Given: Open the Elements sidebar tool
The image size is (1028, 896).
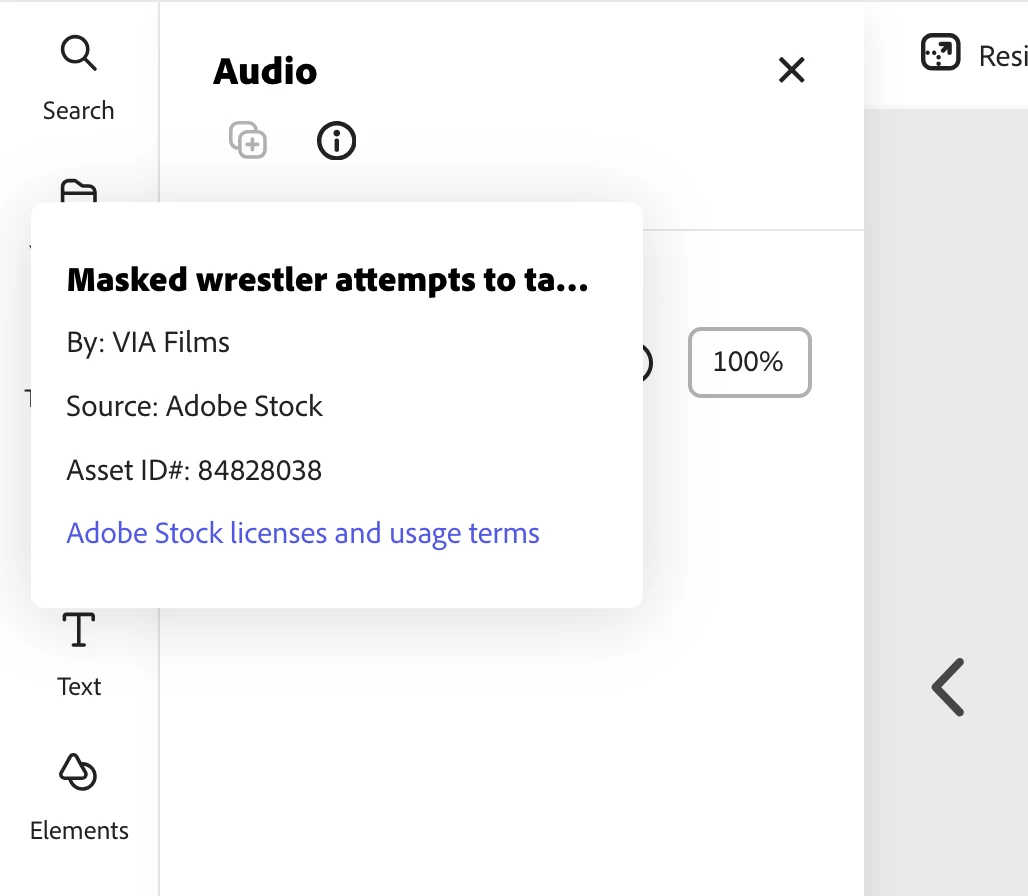Looking at the screenshot, I should (79, 798).
